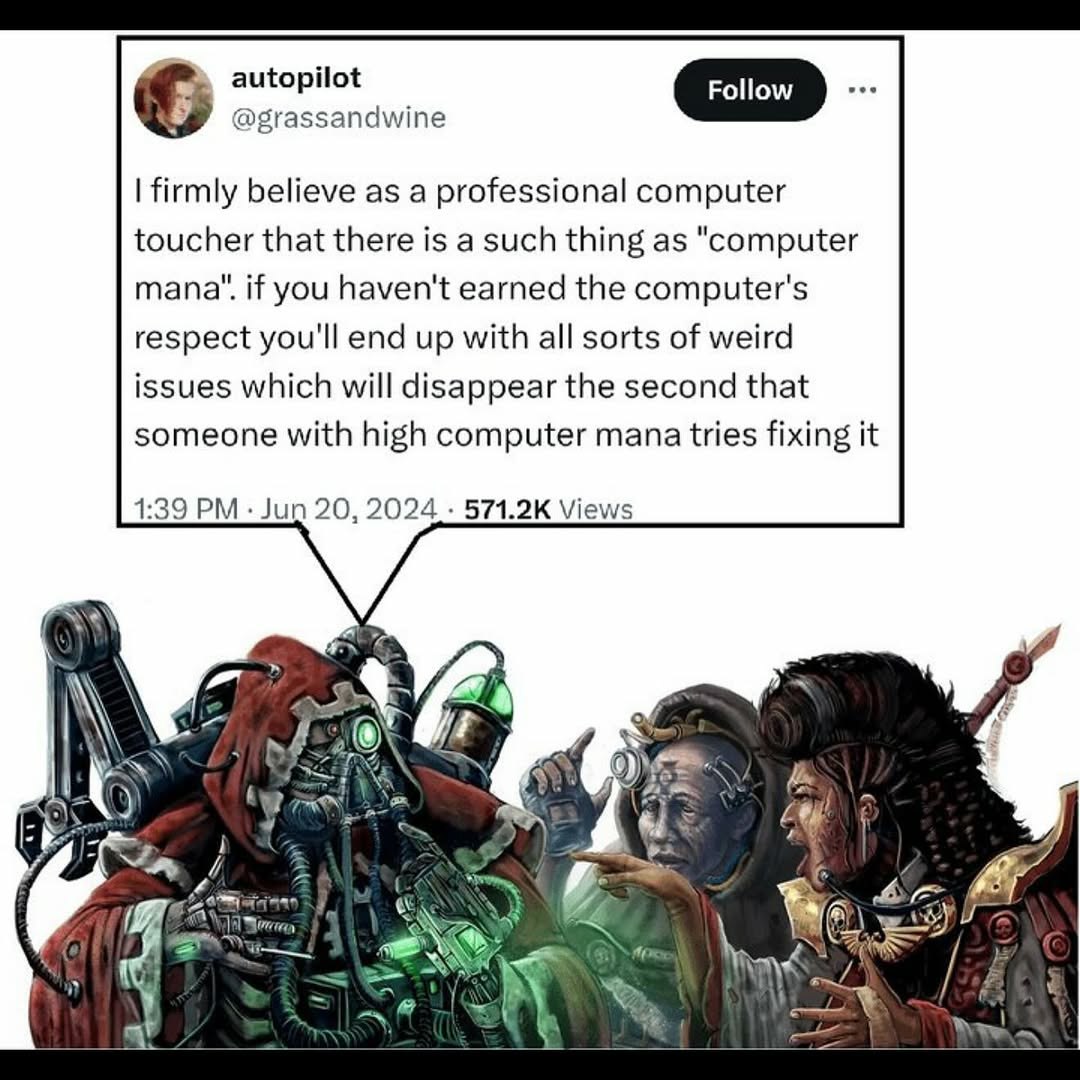Click the autopilot display name
This screenshot has height=1080, width=1080.
296,77
